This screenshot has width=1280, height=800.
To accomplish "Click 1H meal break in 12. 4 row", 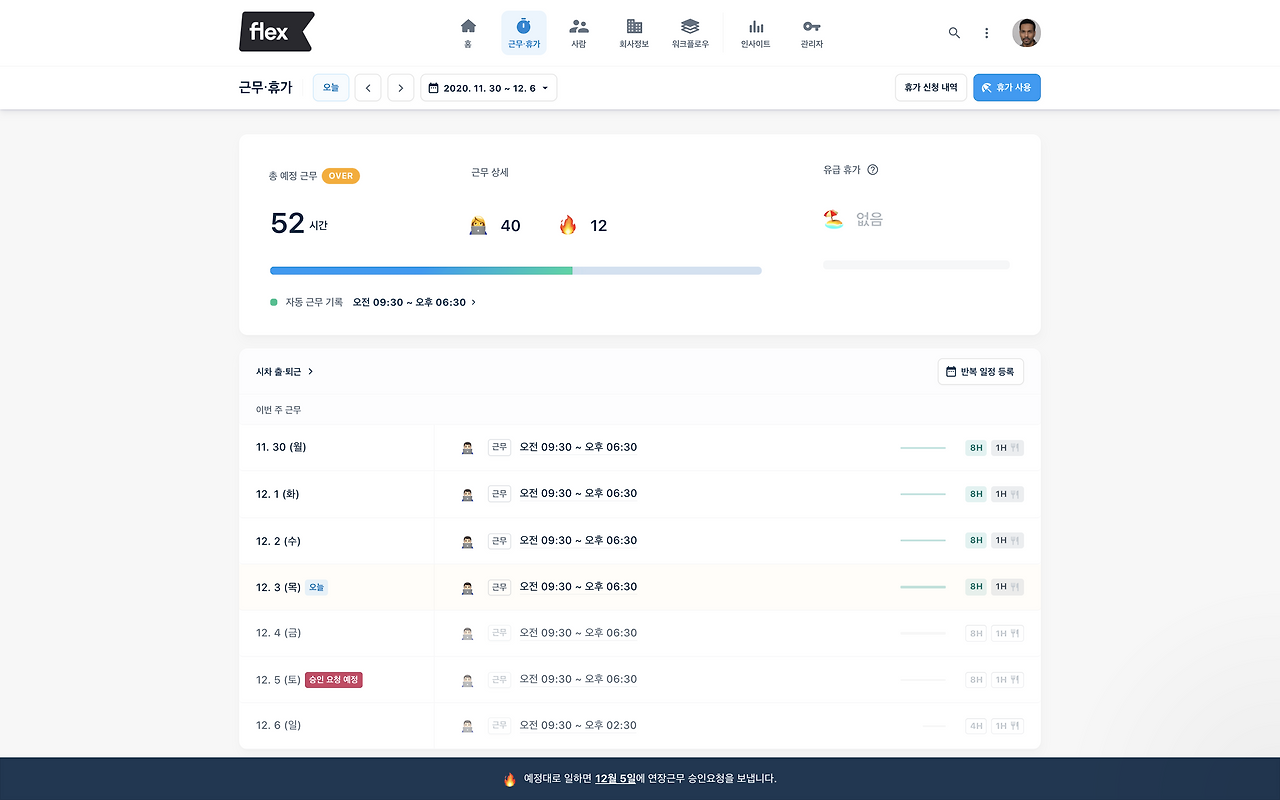I will [1007, 633].
